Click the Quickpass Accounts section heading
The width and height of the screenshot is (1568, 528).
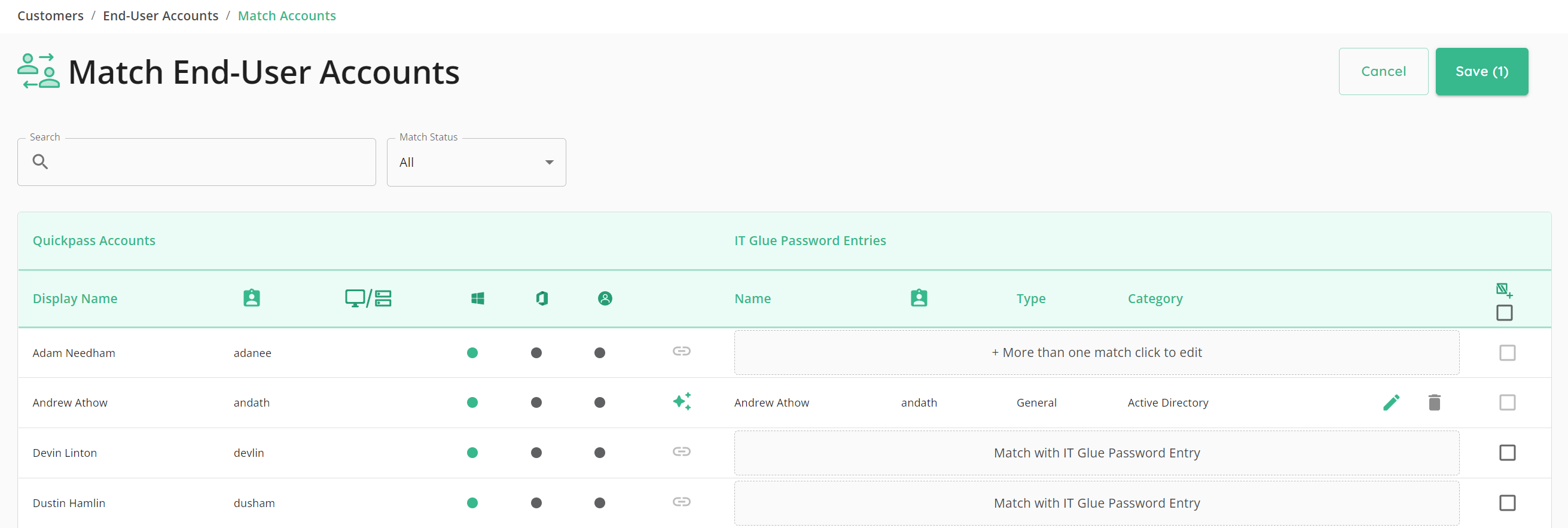point(94,241)
